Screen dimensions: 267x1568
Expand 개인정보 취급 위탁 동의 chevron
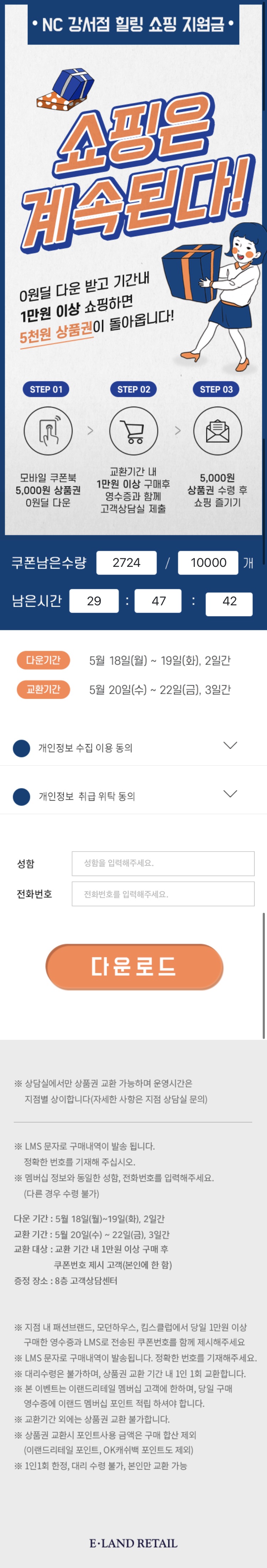(x=230, y=794)
